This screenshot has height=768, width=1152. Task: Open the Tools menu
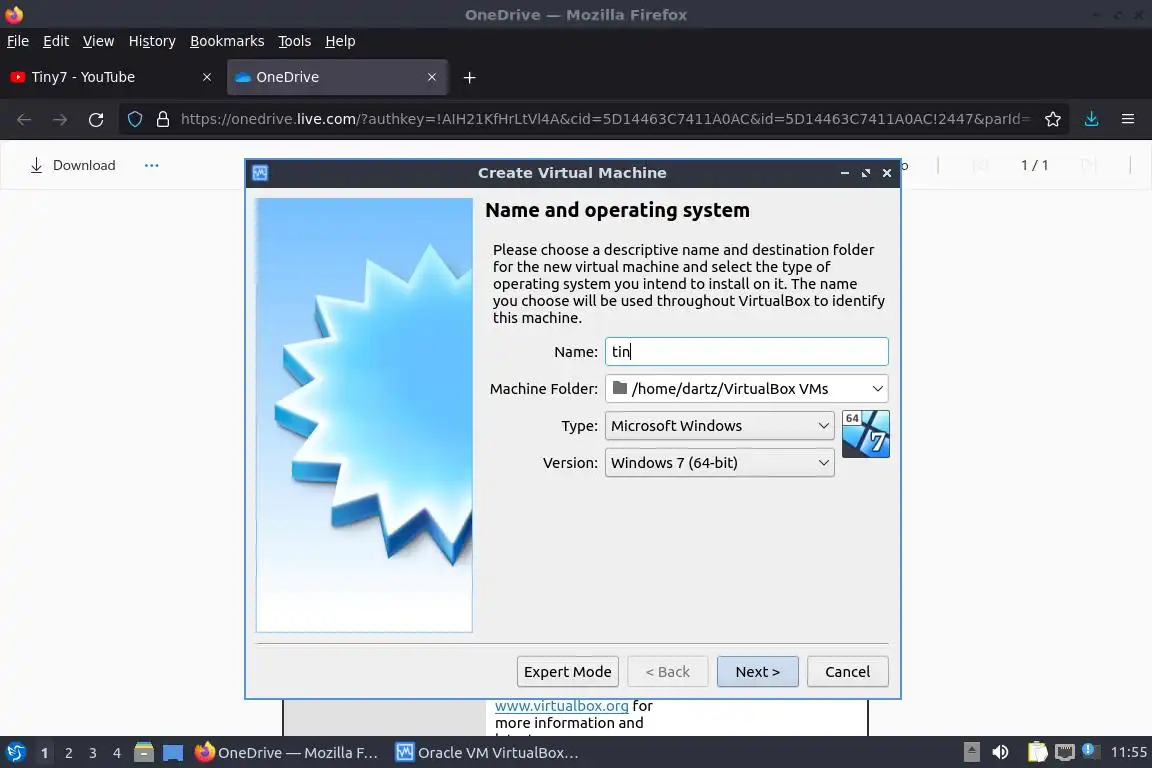[x=295, y=41]
